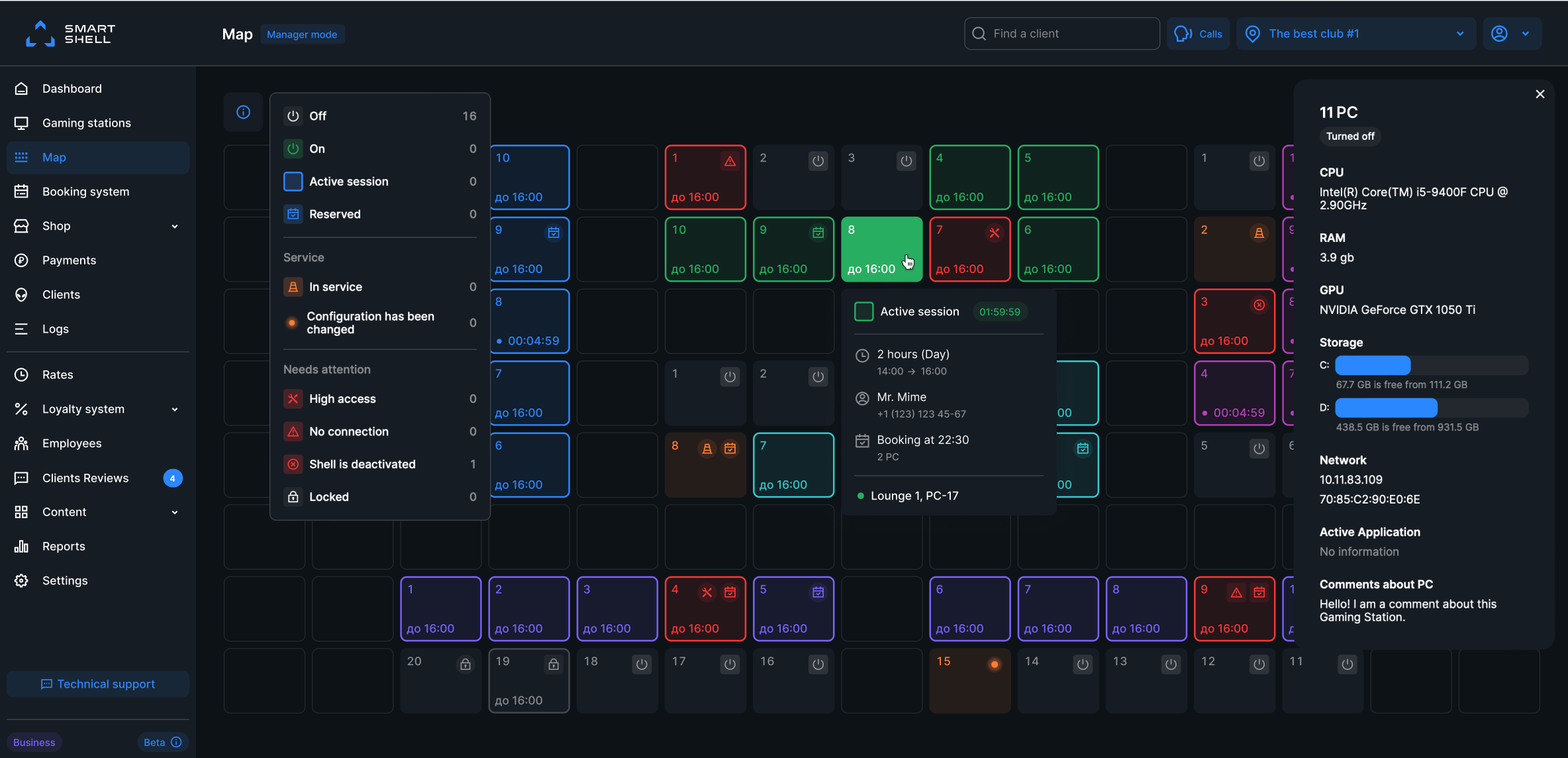Click the 01:59:59 session timer badge
The image size is (1568, 758).
click(x=1000, y=312)
